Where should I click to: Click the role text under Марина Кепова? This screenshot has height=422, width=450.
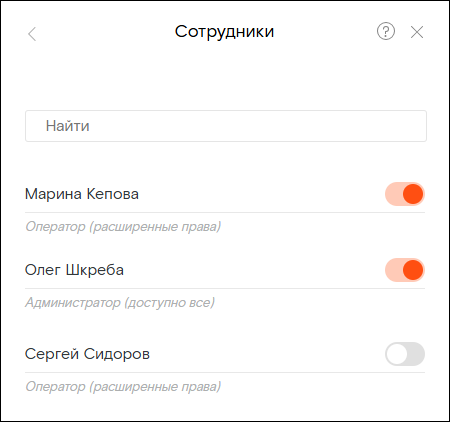[x=123, y=227]
